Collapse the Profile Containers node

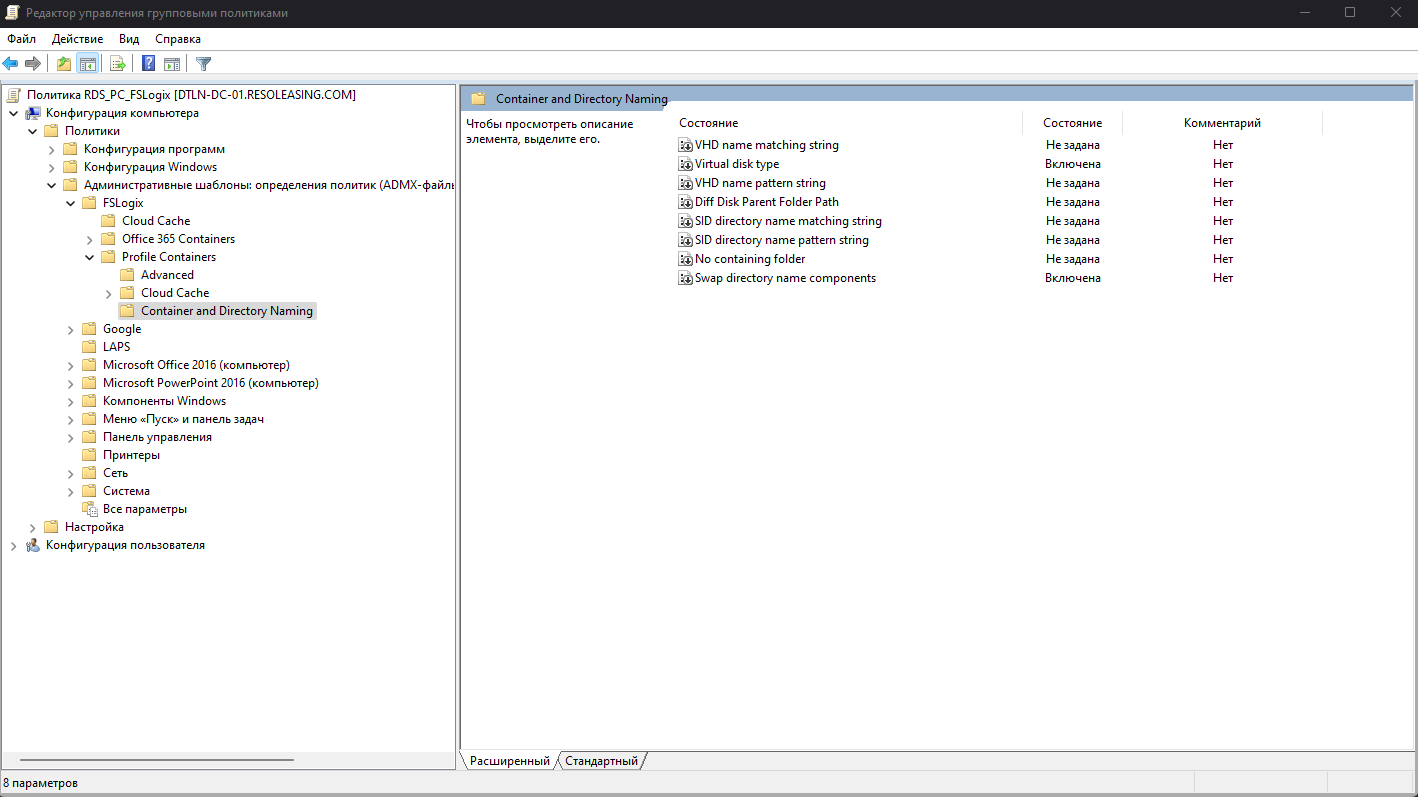tap(88, 256)
